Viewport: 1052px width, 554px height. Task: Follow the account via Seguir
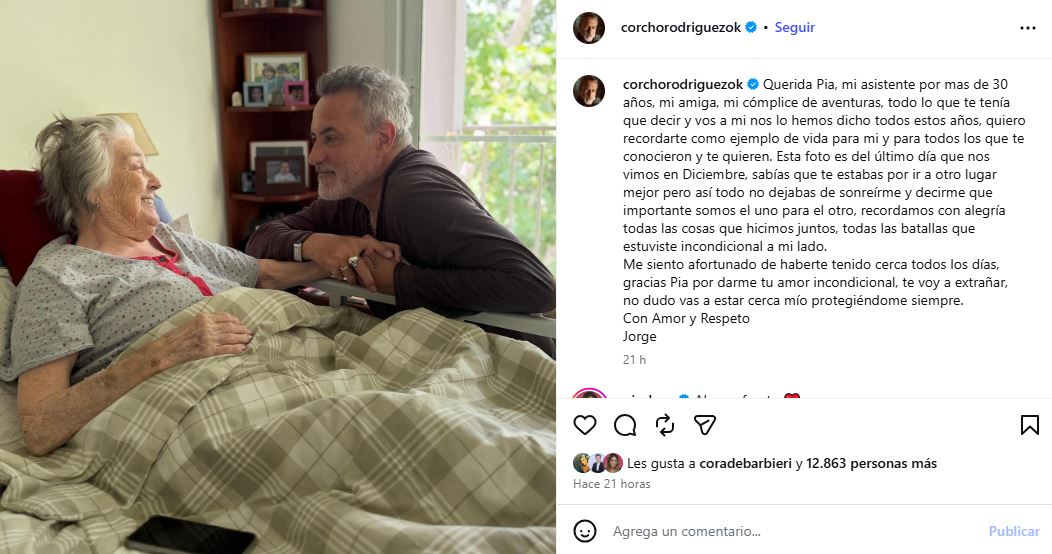(x=794, y=27)
